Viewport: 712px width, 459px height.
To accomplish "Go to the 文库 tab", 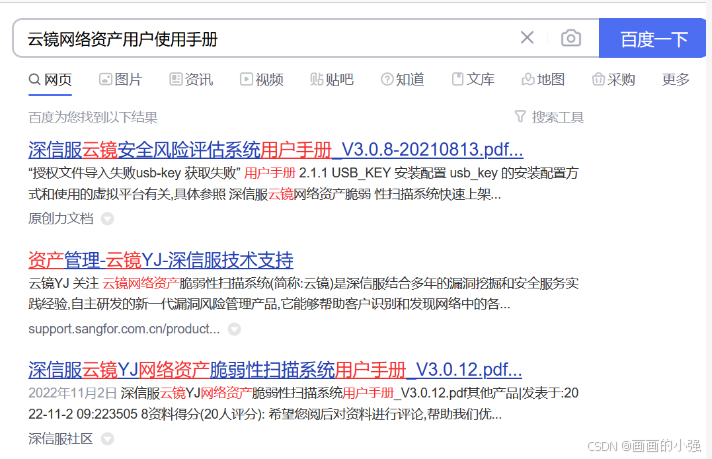I will [473, 80].
